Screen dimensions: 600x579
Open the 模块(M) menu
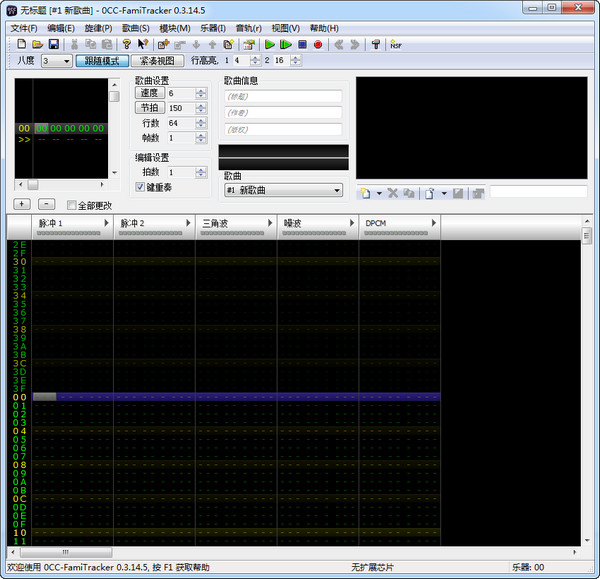pos(175,28)
